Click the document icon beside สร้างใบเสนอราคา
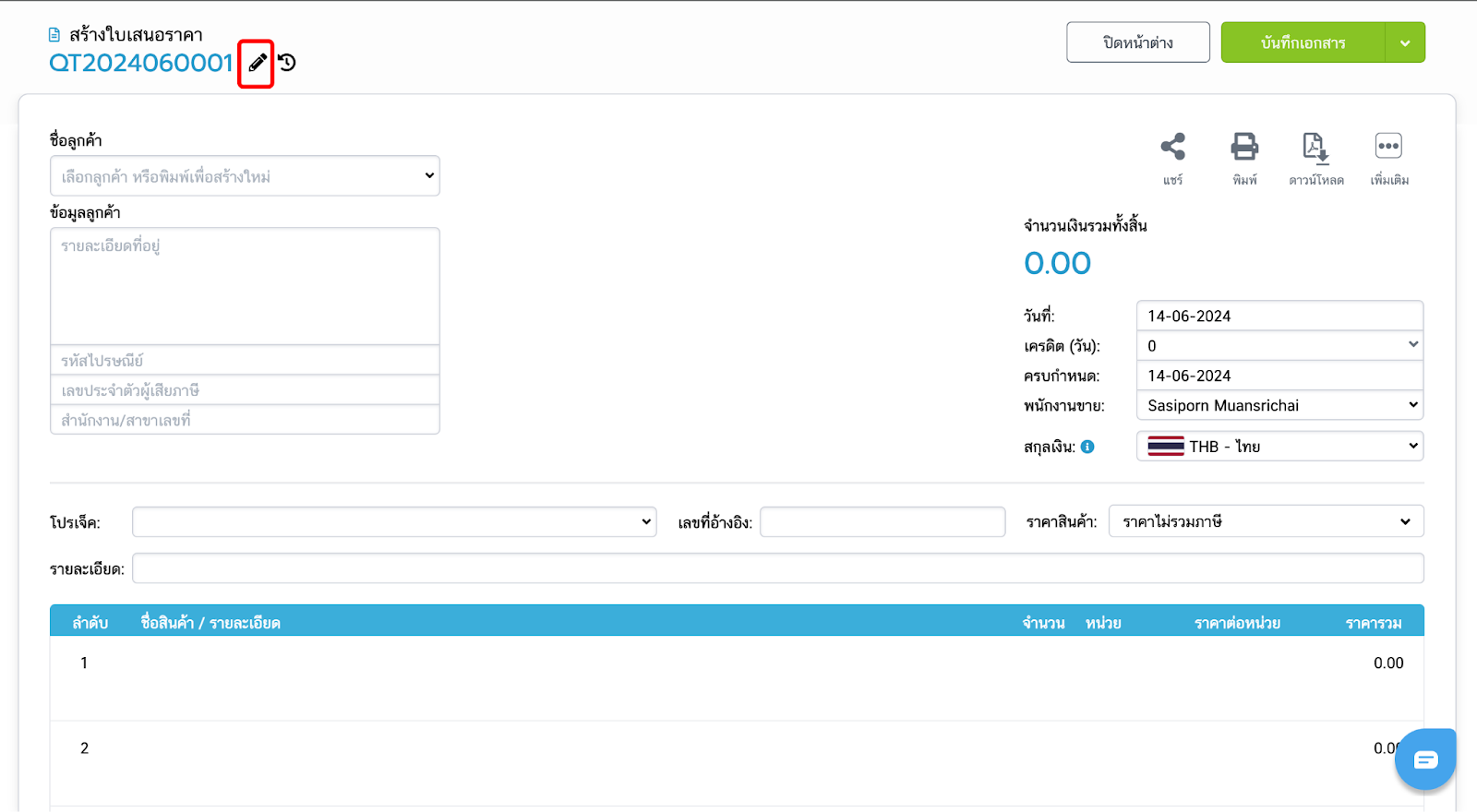 tap(54, 35)
